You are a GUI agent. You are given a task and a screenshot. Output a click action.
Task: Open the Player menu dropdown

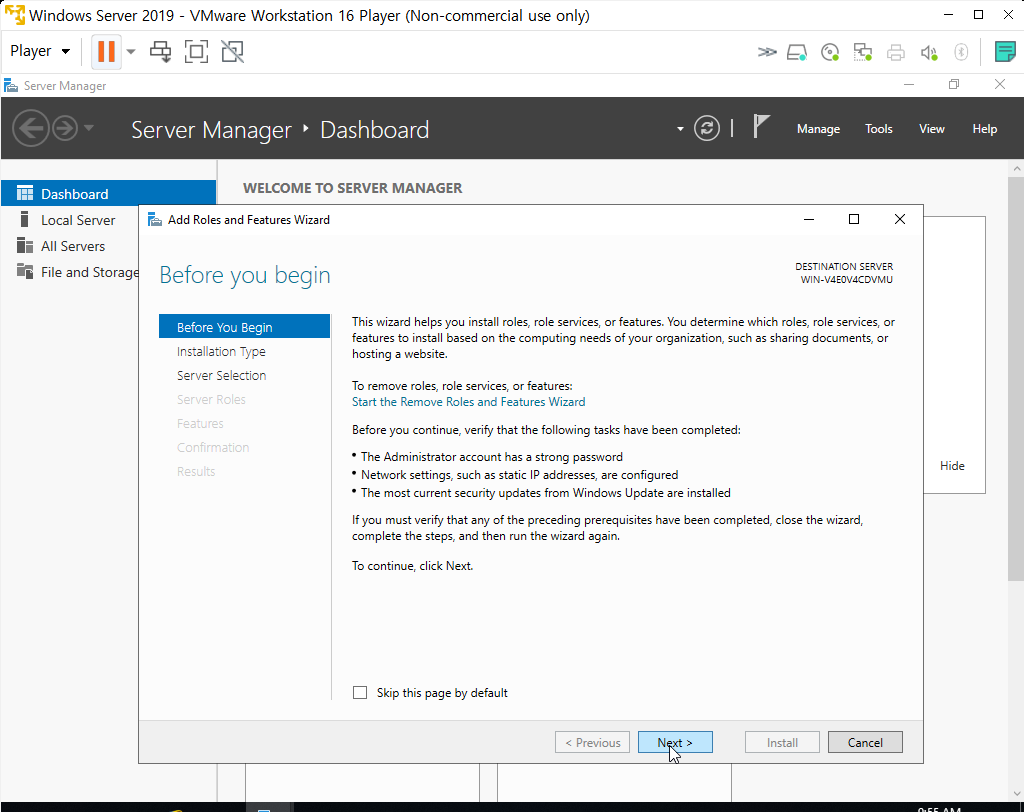[x=40, y=51]
